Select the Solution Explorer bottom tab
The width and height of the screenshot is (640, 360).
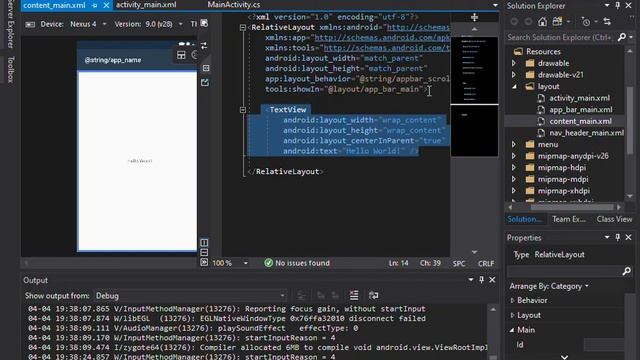pyautogui.click(x=524, y=219)
